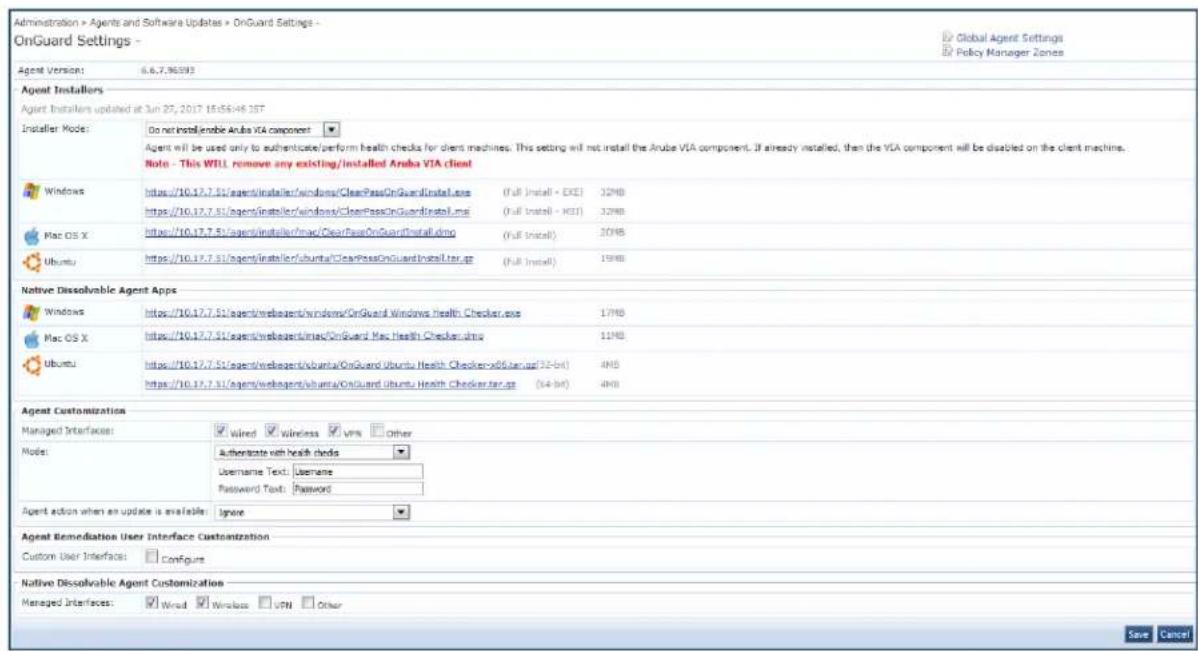The image size is (1198, 651).
Task: Toggle VPN checkbox in Agent Customization
Action: (x=334, y=431)
